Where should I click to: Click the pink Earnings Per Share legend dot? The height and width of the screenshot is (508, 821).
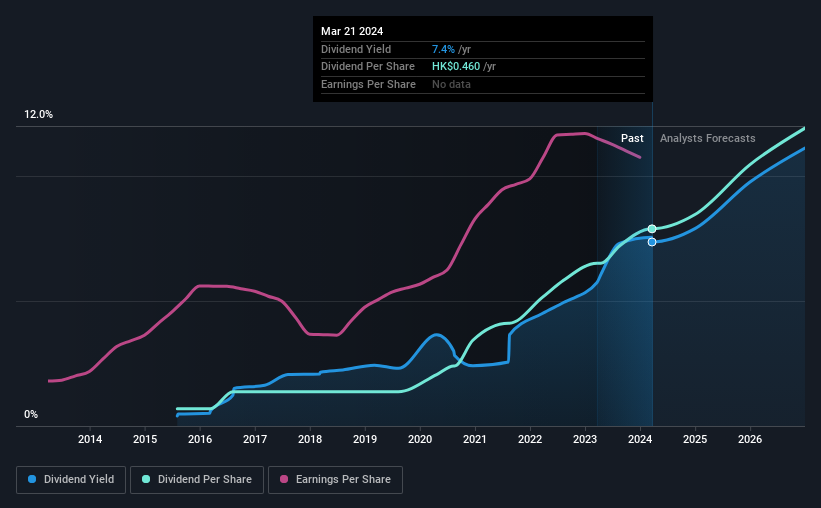pos(284,479)
